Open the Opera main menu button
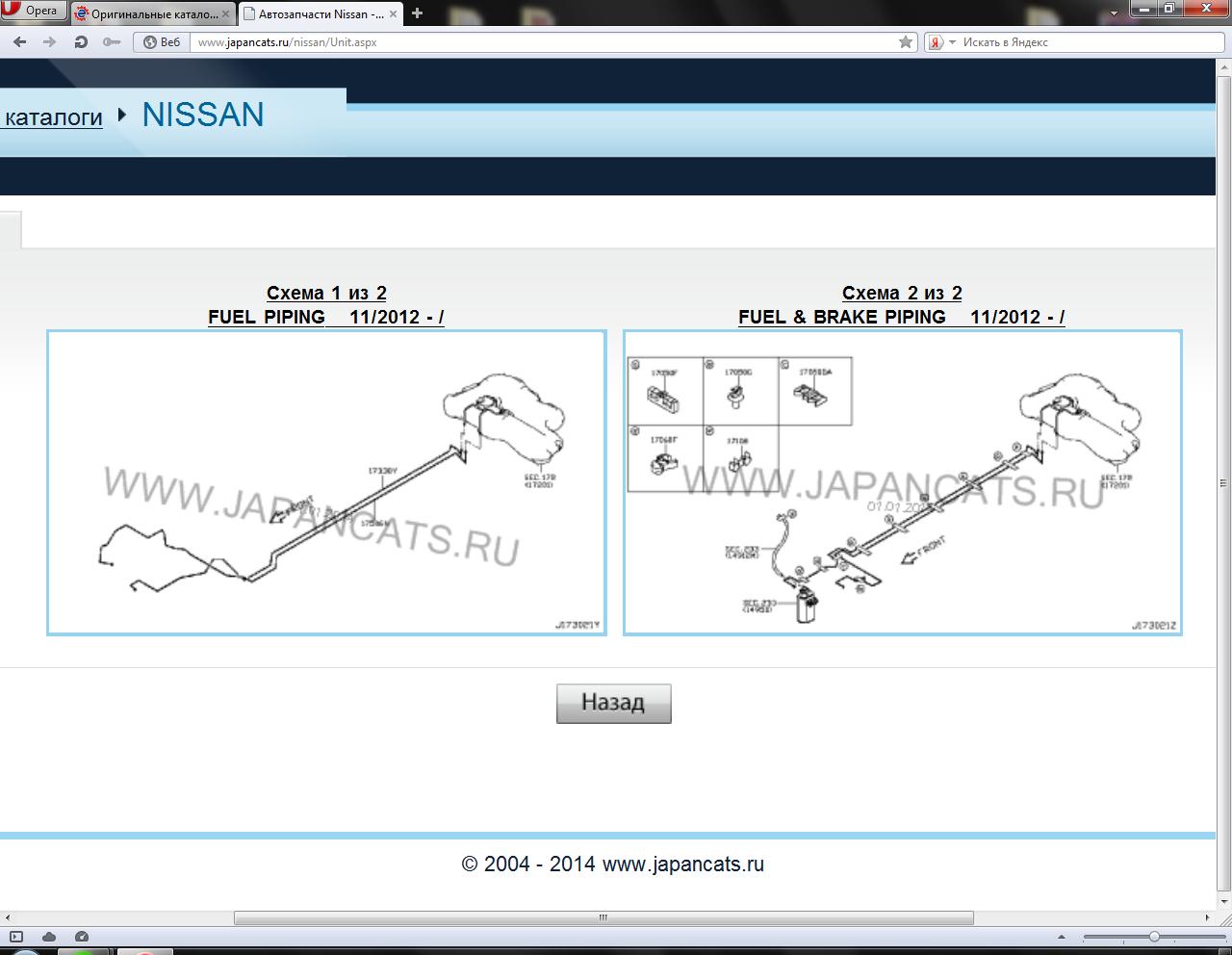The width and height of the screenshot is (1232, 955). click(x=33, y=11)
